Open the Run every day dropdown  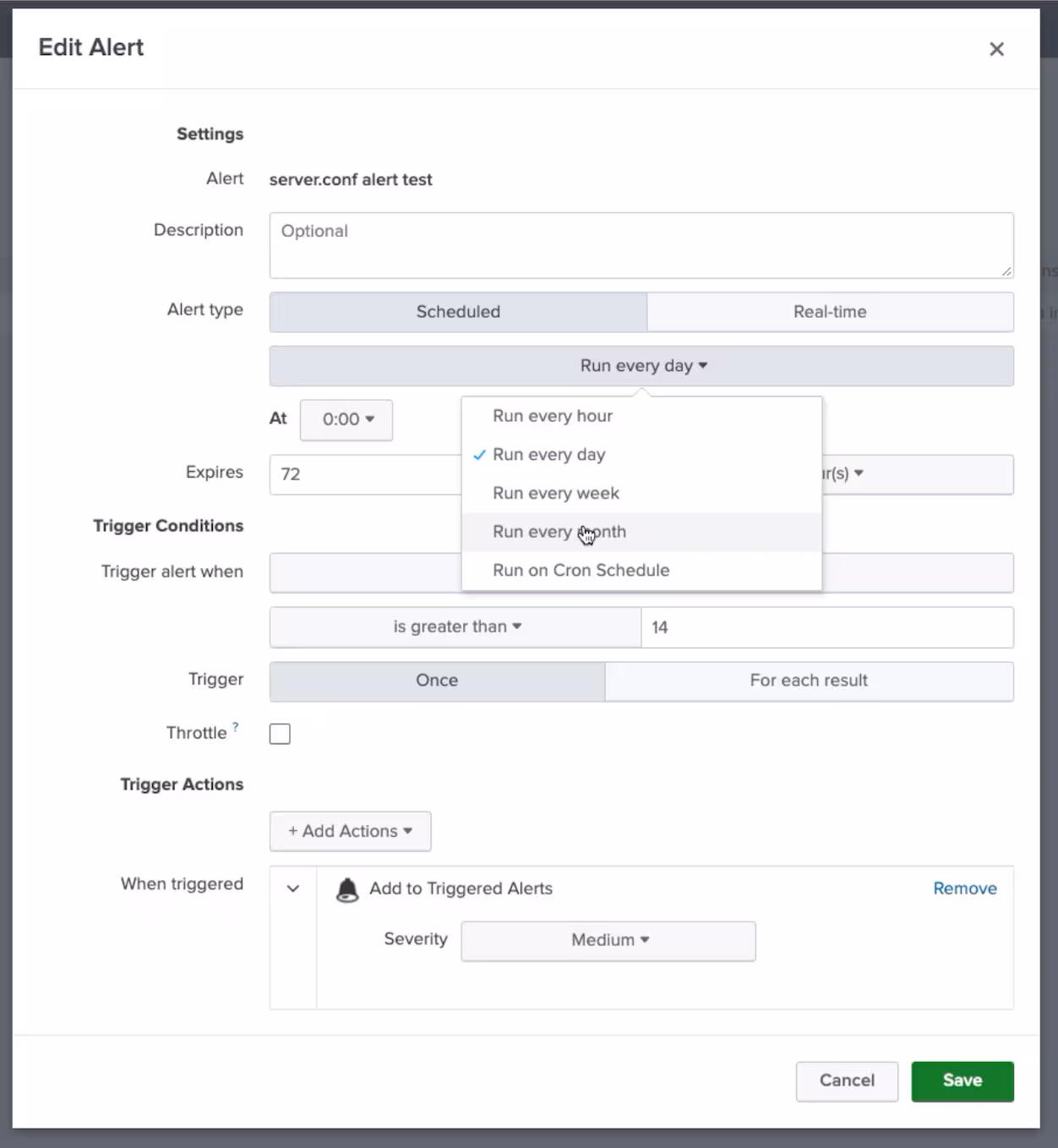[641, 366]
